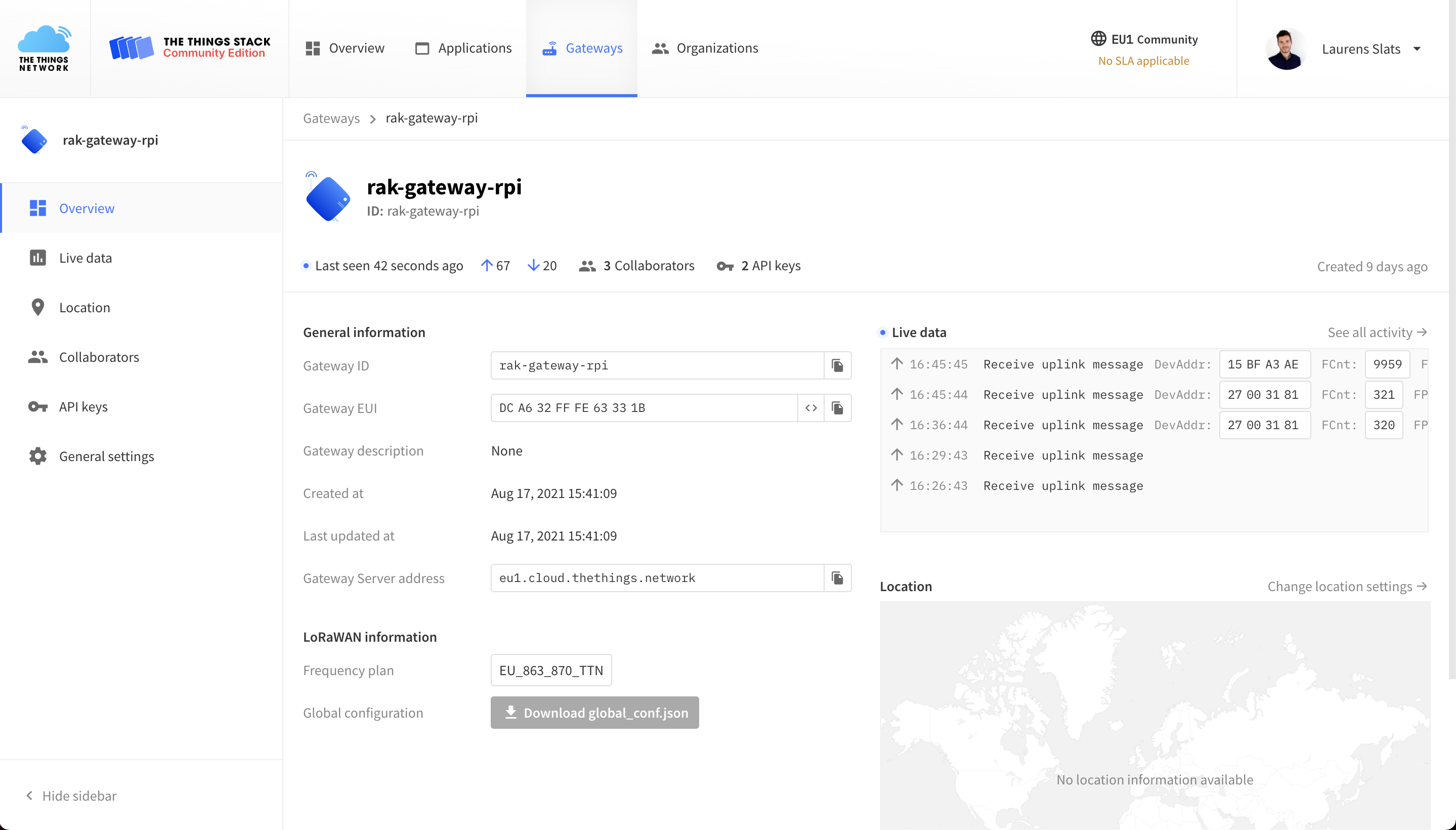Open General settings in the sidebar
Image resolution: width=1456 pixels, height=830 pixels.
click(x=142, y=456)
